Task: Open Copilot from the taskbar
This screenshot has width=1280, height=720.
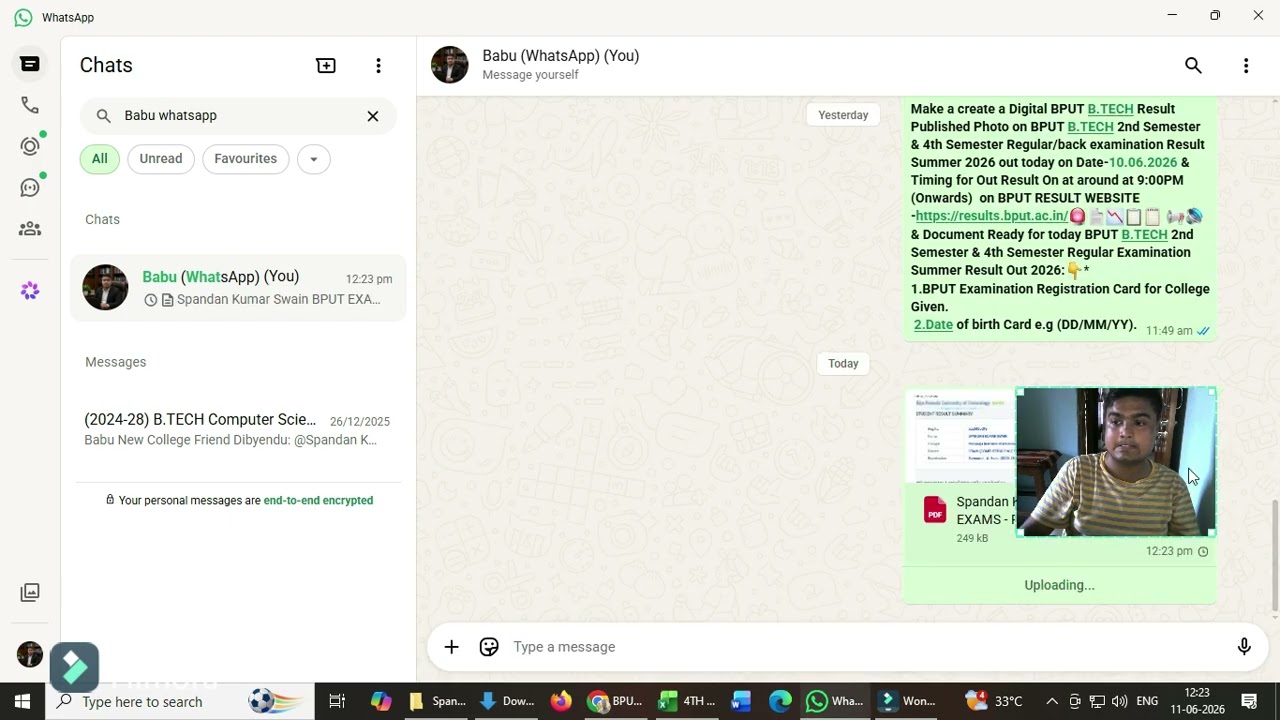Action: (x=381, y=702)
